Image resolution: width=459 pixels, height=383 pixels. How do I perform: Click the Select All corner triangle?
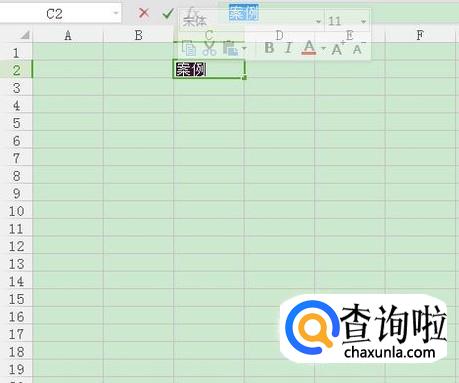tap(25, 35)
